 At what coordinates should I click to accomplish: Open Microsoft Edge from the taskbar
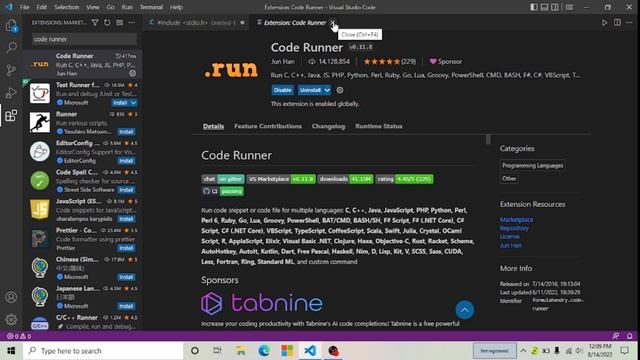tap(264, 351)
